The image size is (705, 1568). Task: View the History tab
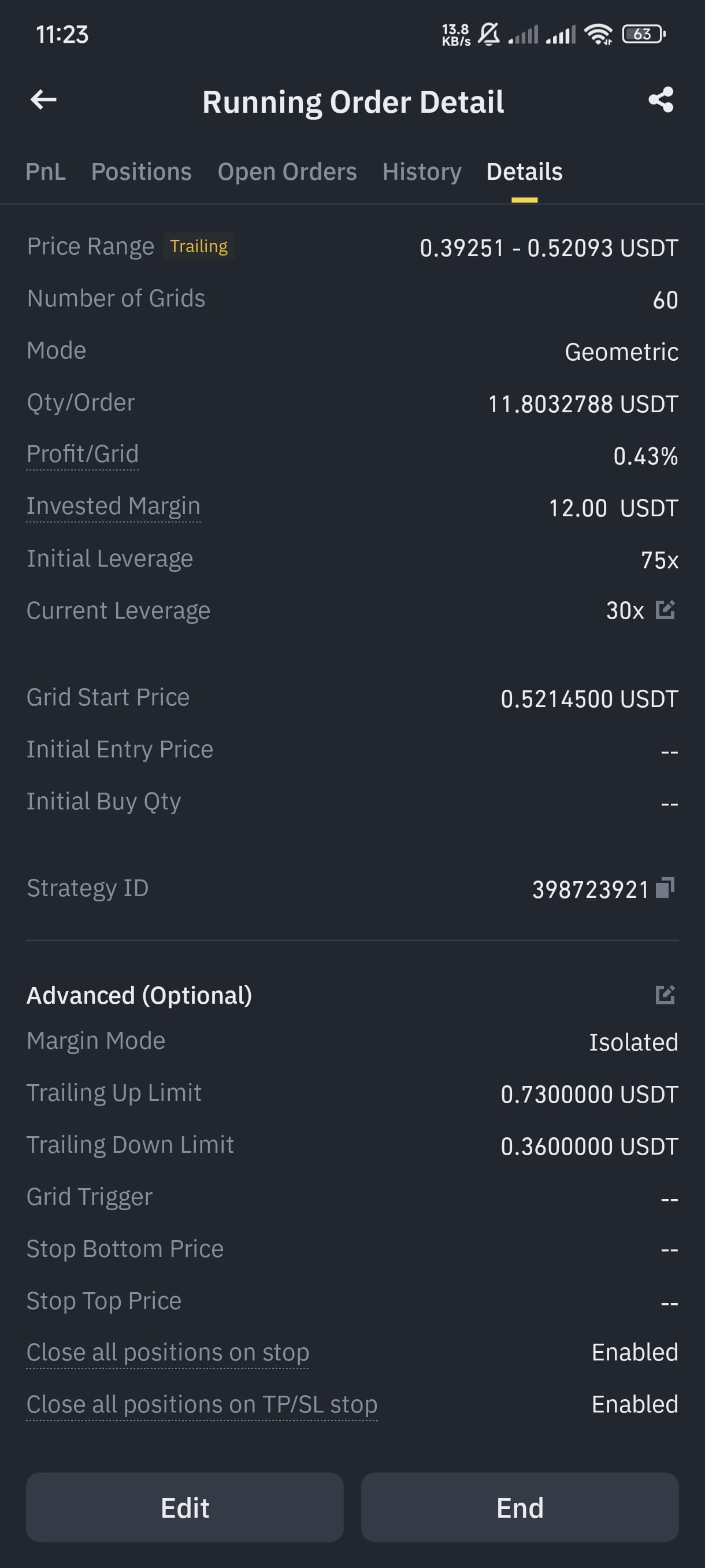tap(421, 172)
